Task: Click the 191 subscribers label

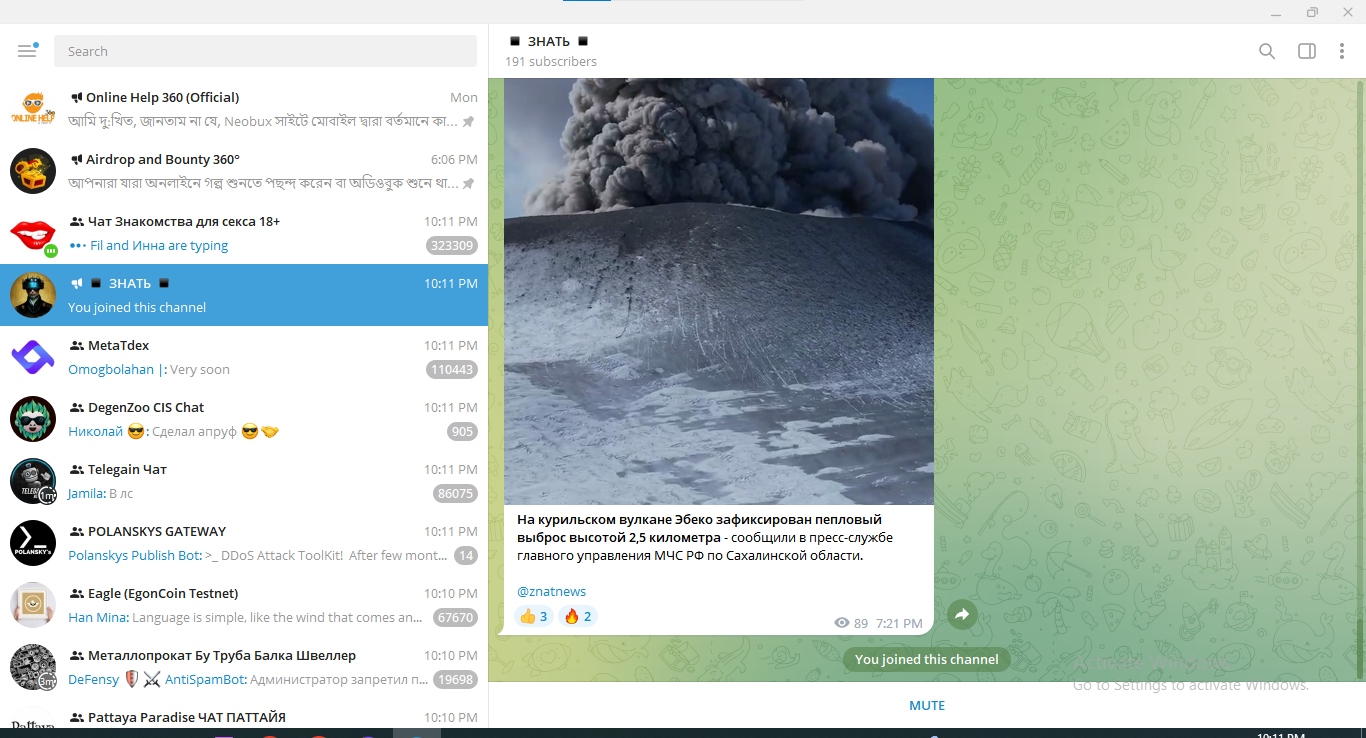Action: pyautogui.click(x=551, y=62)
